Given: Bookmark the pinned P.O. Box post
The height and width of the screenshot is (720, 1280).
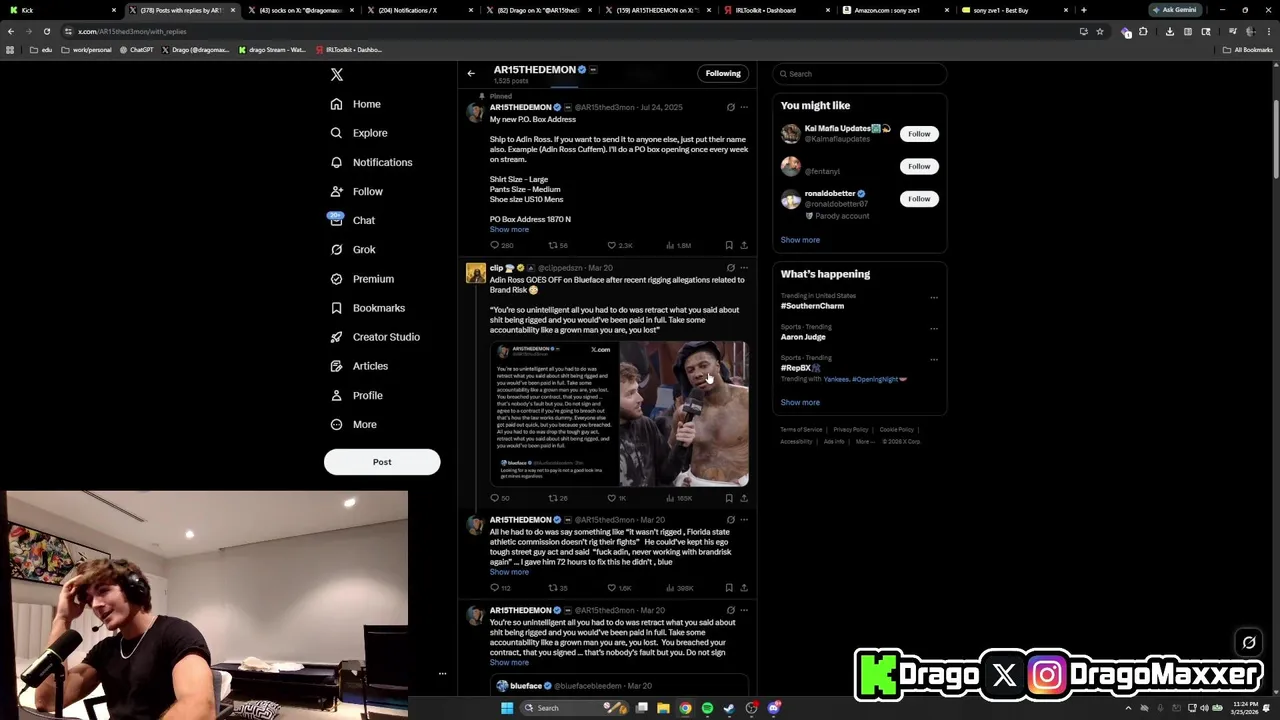Looking at the screenshot, I should pyautogui.click(x=729, y=245).
